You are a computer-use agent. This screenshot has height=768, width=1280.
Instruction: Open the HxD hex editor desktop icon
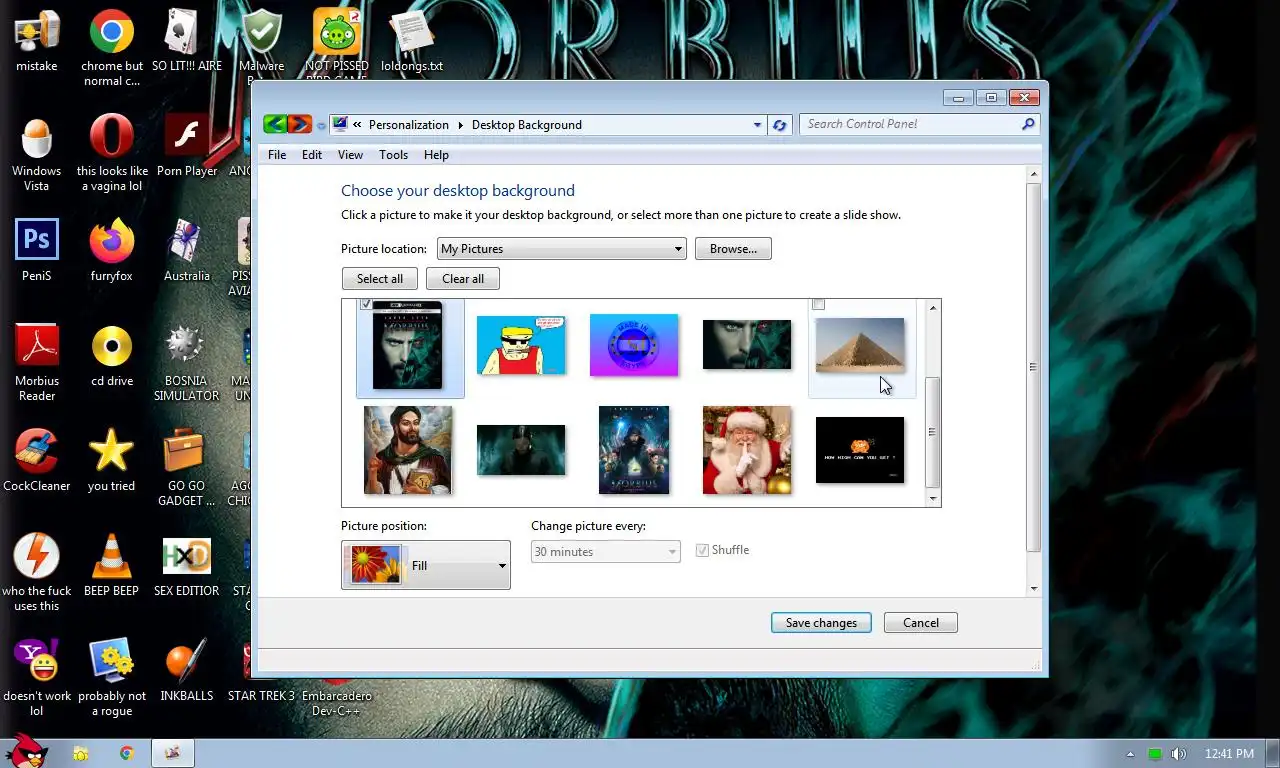[x=186, y=556]
